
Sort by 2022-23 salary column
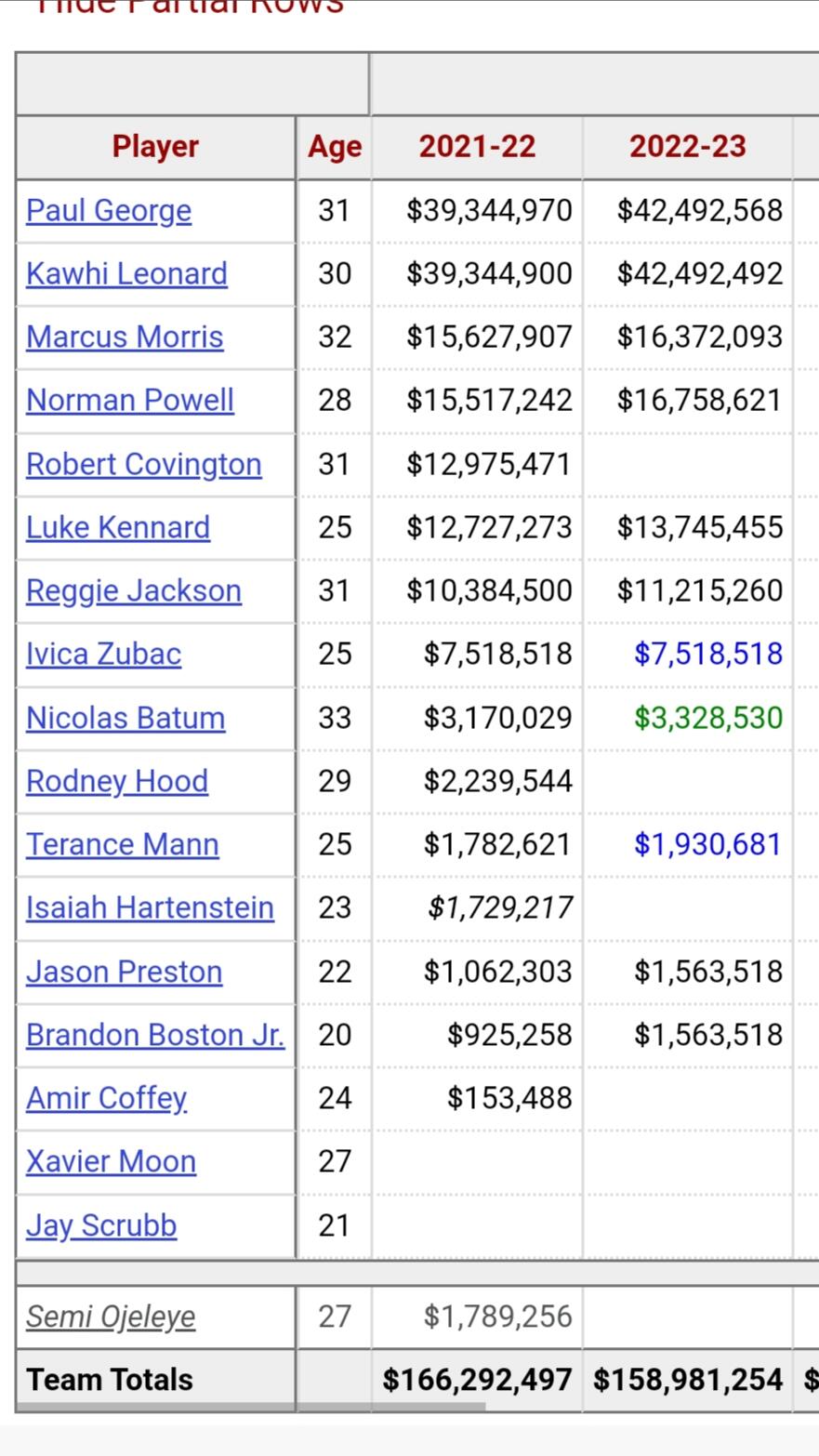tap(688, 147)
